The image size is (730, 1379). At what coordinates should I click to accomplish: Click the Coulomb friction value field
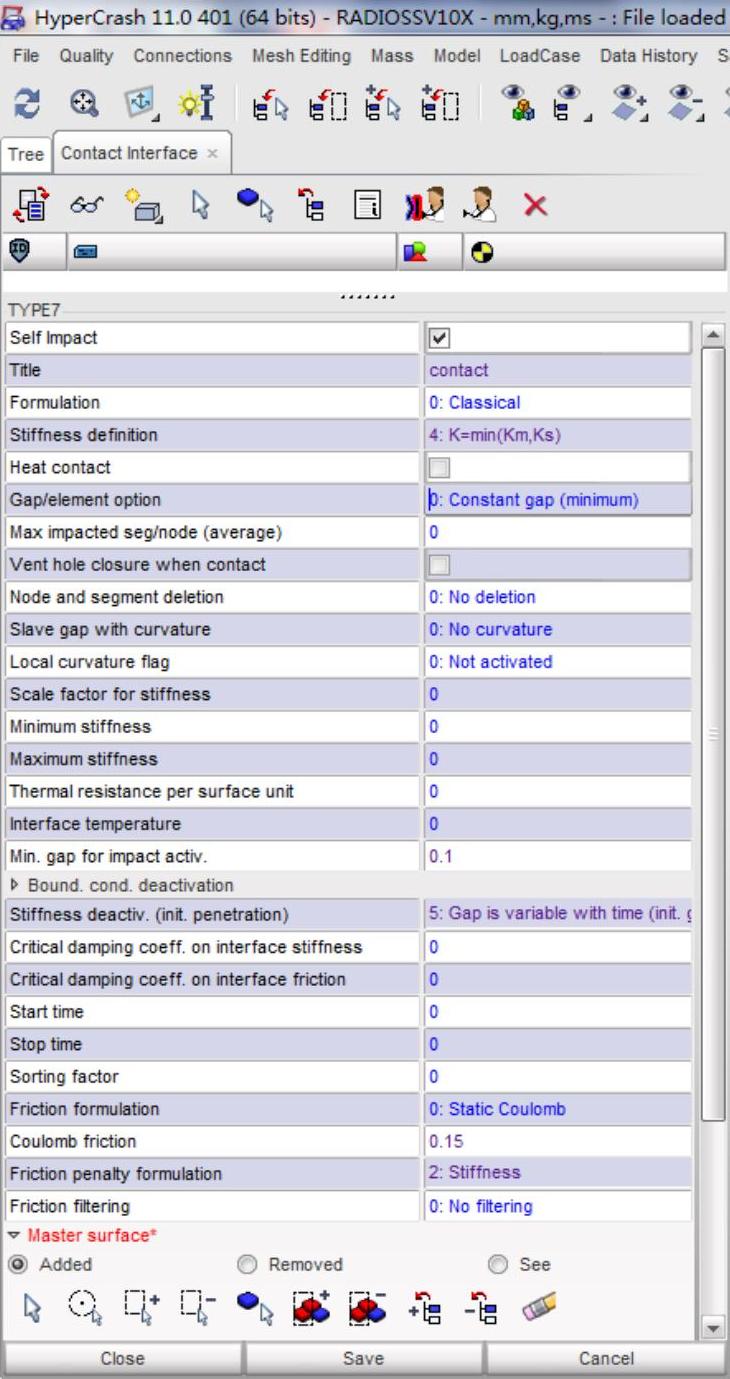557,1141
